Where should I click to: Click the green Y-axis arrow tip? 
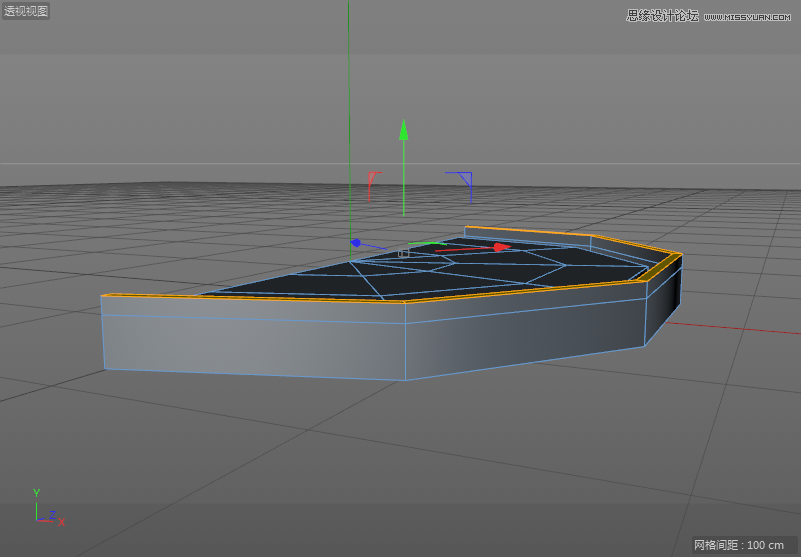tap(403, 130)
